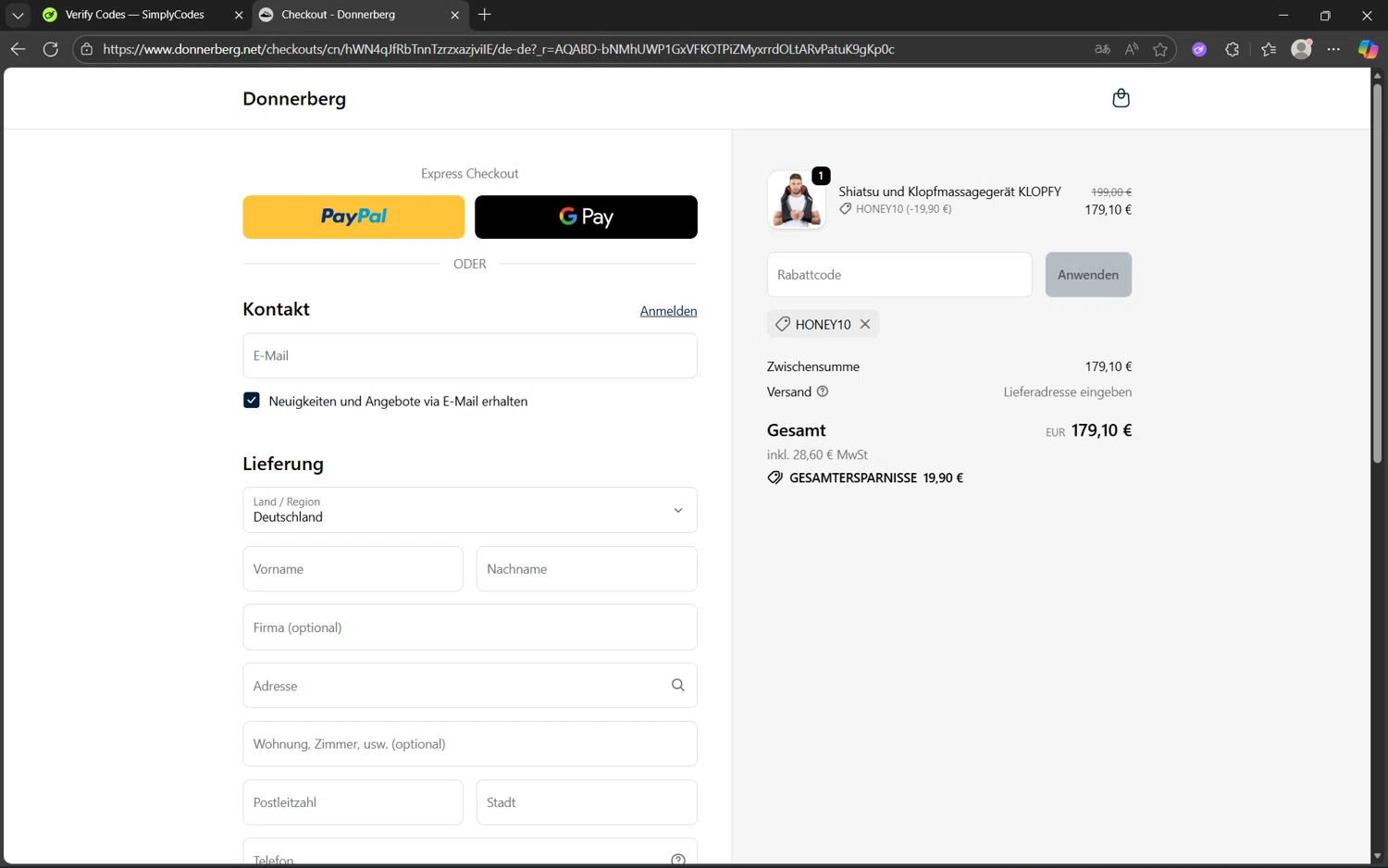The height and width of the screenshot is (868, 1388).
Task: Click the Stadt field
Action: coord(587,802)
